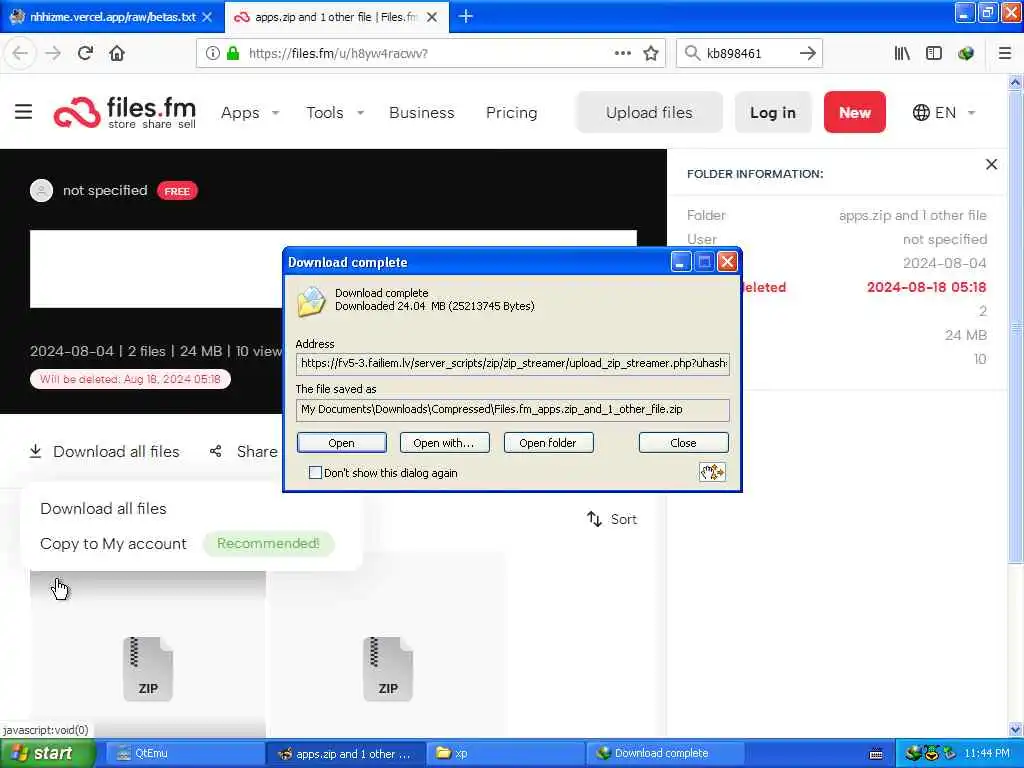Reload the files.fm page
1024x768 pixels.
(x=85, y=53)
